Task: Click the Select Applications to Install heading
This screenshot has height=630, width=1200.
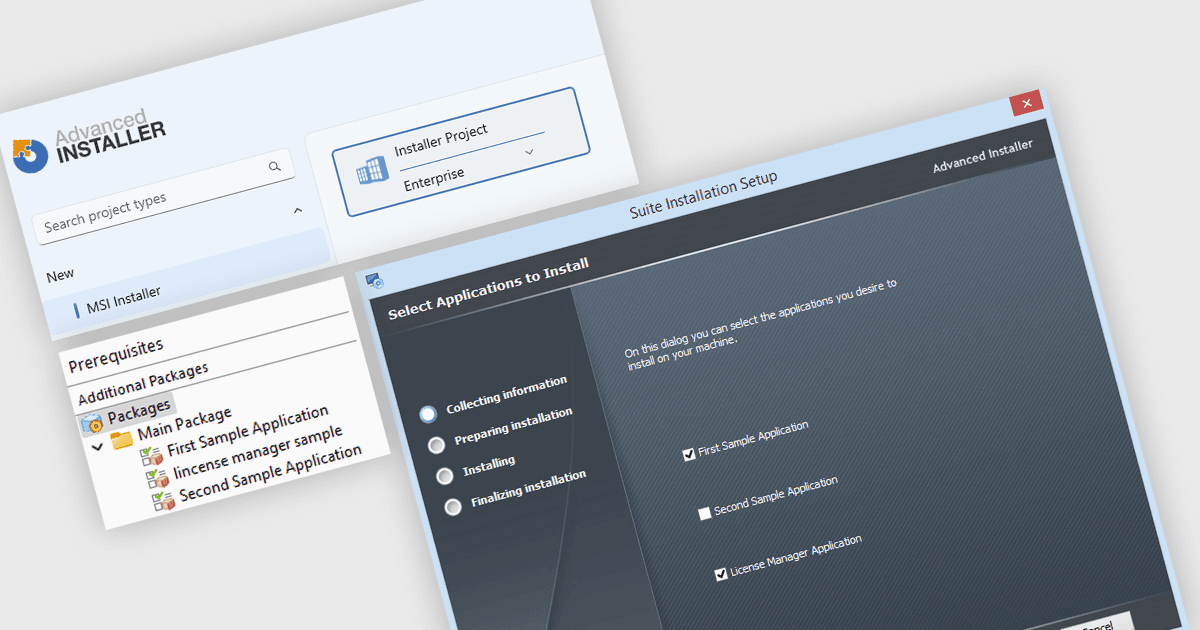Action: pyautogui.click(x=488, y=289)
